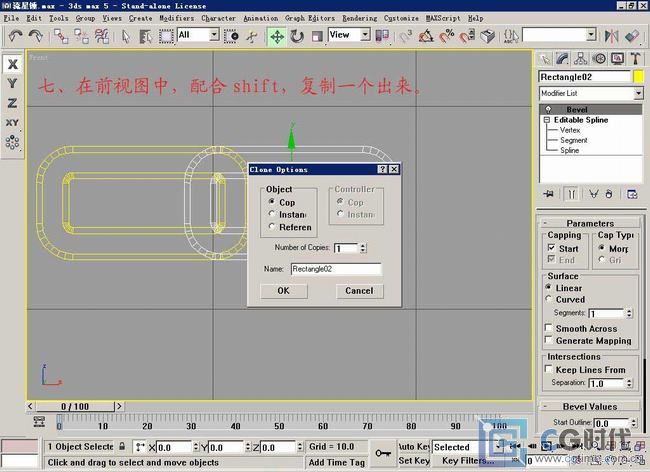Restrict transform to Y axis
The width and height of the screenshot is (650, 472).
click(13, 83)
